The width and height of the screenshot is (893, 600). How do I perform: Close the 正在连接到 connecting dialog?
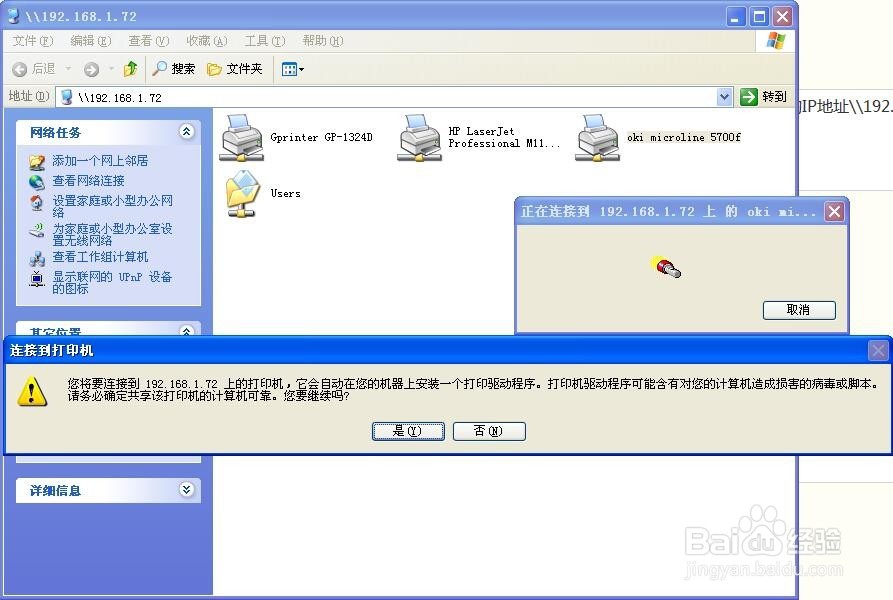pyautogui.click(x=834, y=212)
